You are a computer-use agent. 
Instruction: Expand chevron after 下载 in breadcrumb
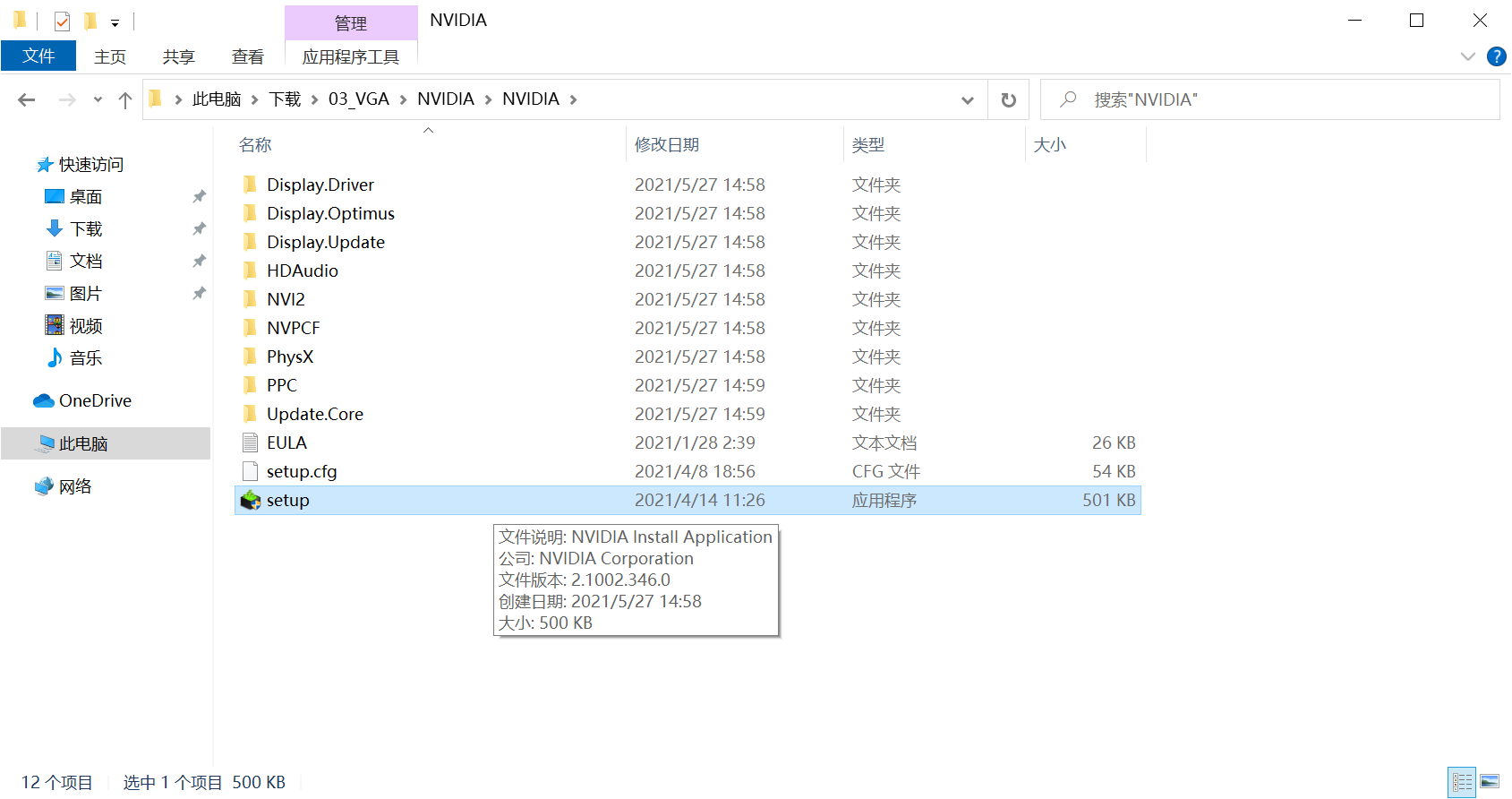[314, 99]
